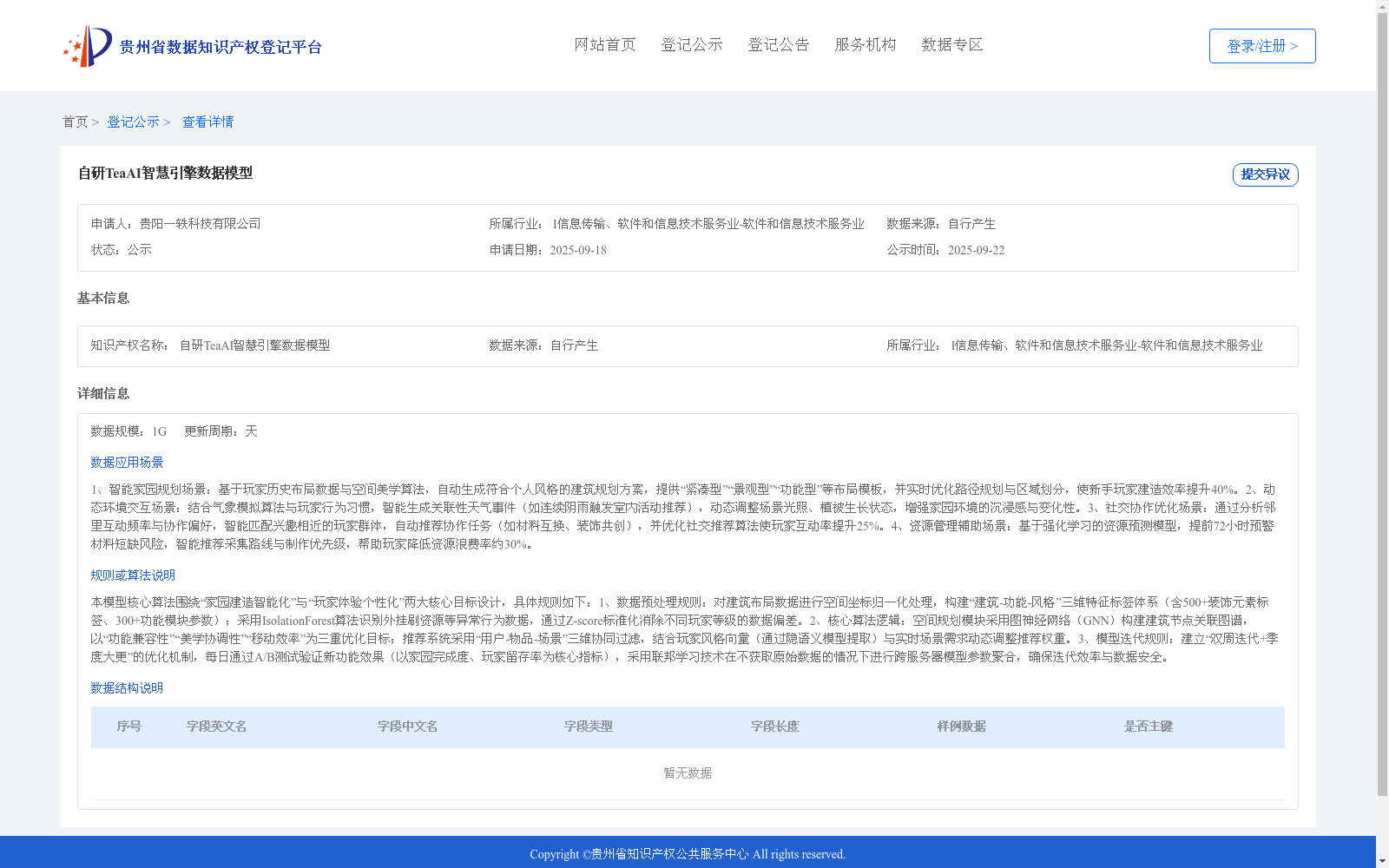Click the 申请日期 value 2025-09-18
Image resolution: width=1389 pixels, height=868 pixels.
coord(578,251)
